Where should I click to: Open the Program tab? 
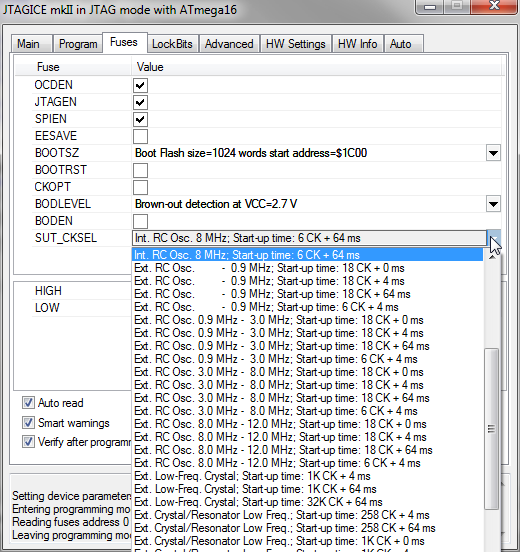[x=78, y=44]
